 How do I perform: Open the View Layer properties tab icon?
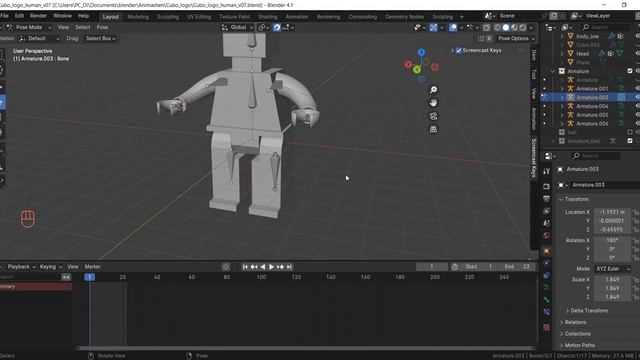tap(547, 211)
